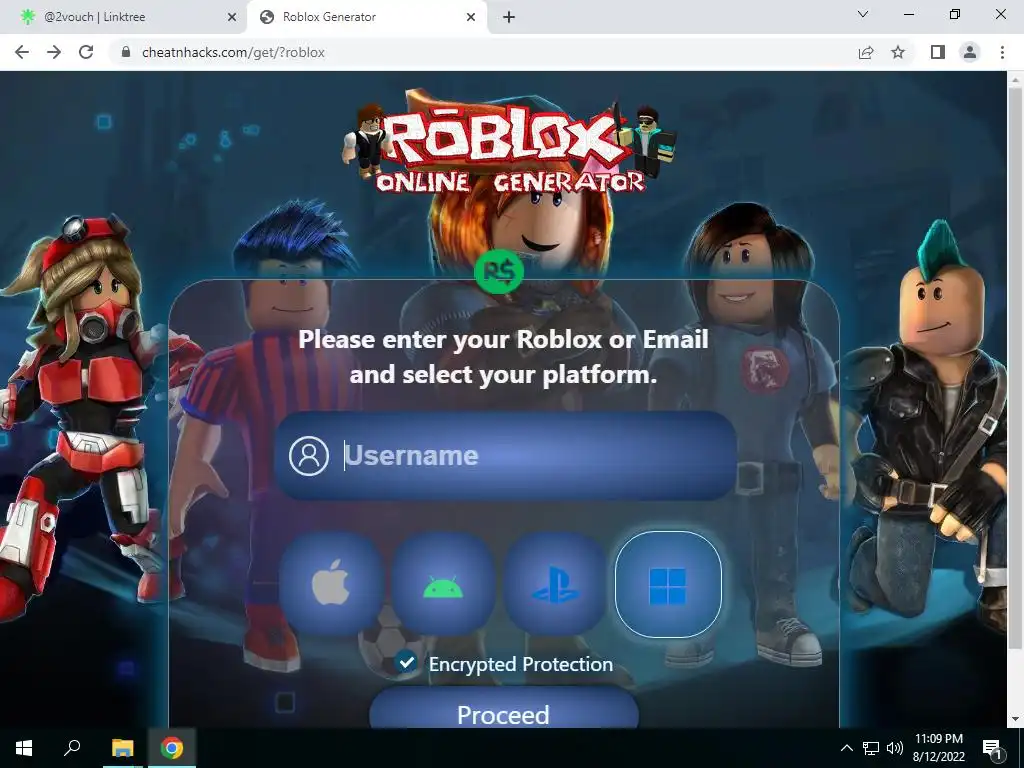Open the Windows Start menu
The width and height of the screenshot is (1024, 768).
pyautogui.click(x=24, y=748)
